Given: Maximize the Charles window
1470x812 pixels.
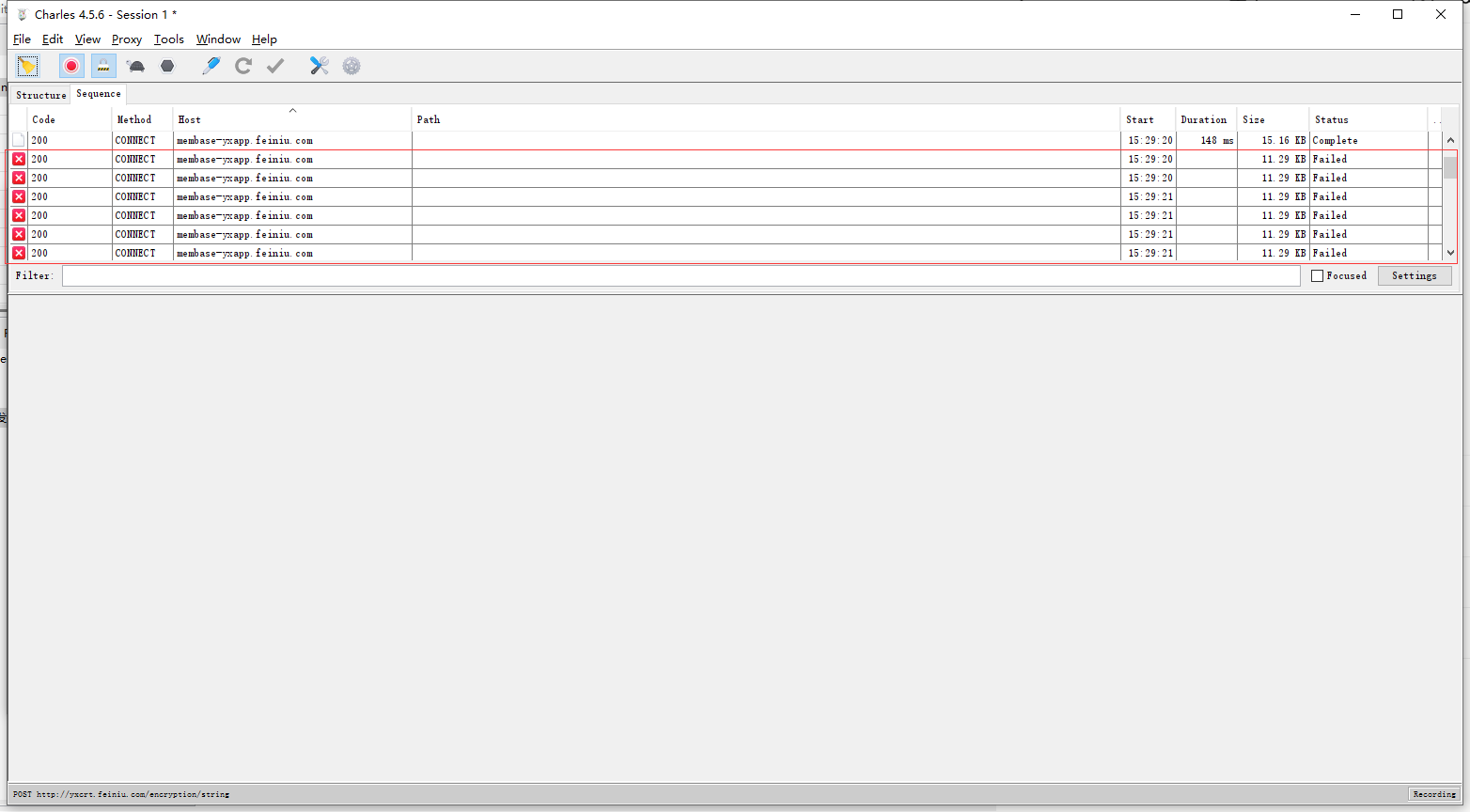Looking at the screenshot, I should pyautogui.click(x=1398, y=14).
